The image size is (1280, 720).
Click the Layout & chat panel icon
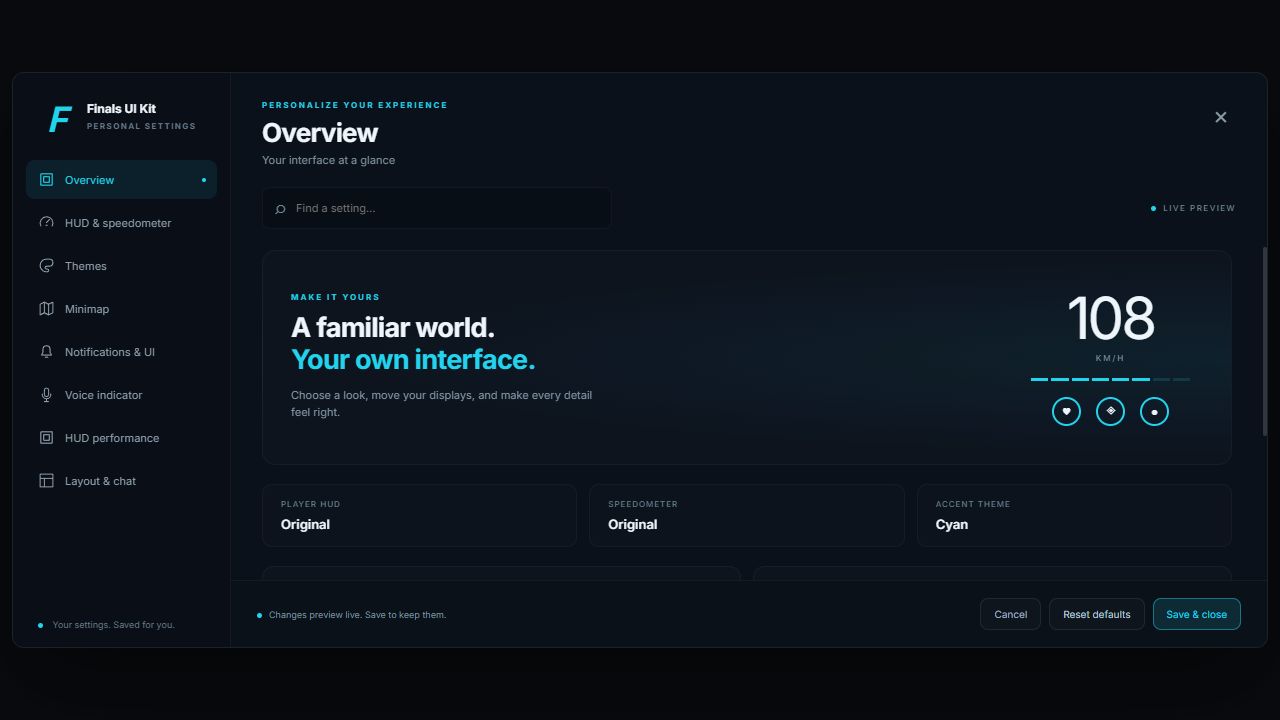click(46, 481)
